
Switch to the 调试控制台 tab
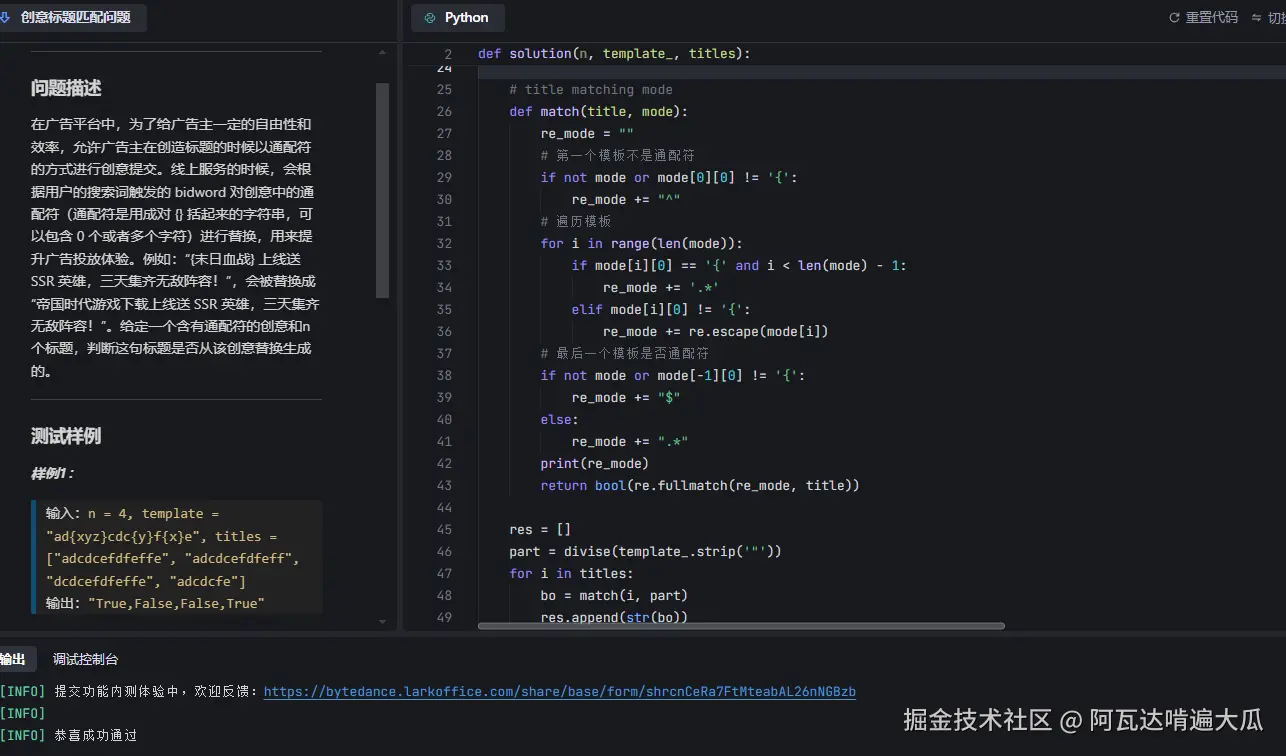click(85, 658)
